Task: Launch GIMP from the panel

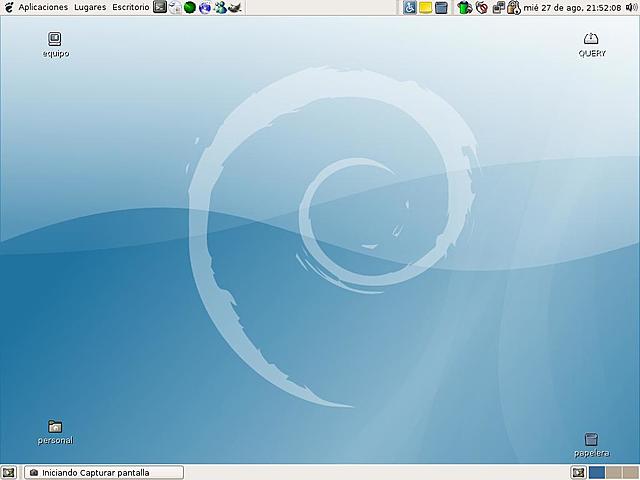Action: tap(235, 7)
